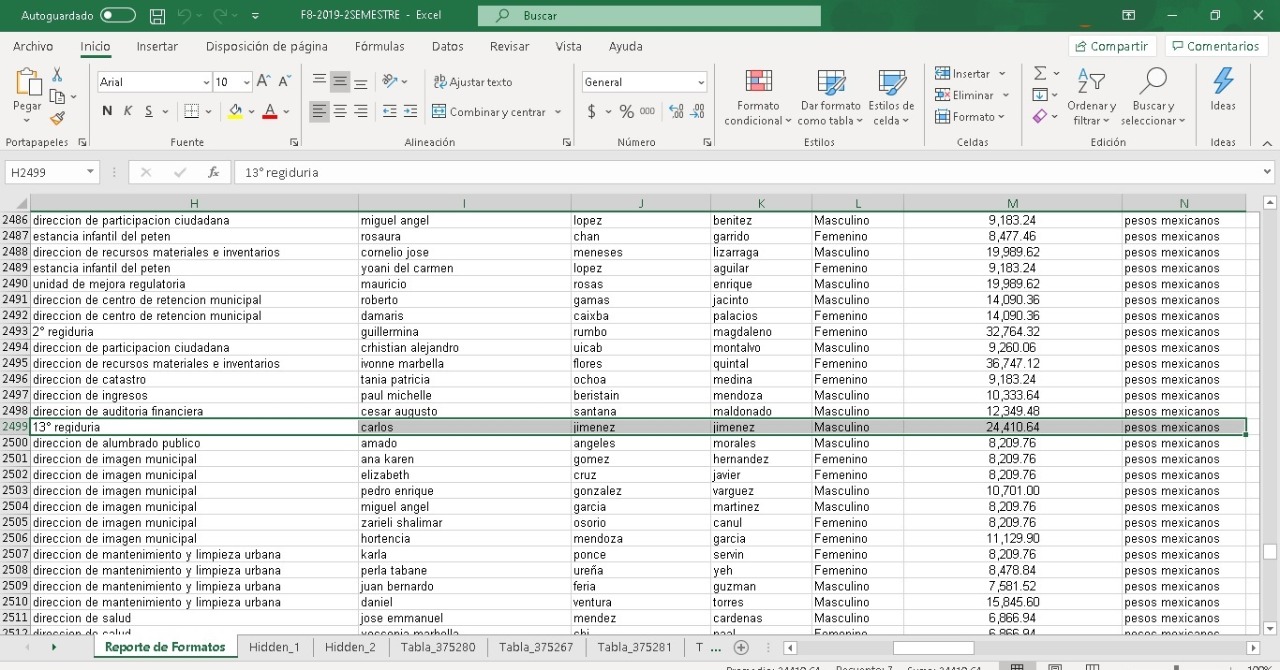Click the Buscar search box in title bar
Image resolution: width=1280 pixels, height=670 pixels.
[x=650, y=16]
